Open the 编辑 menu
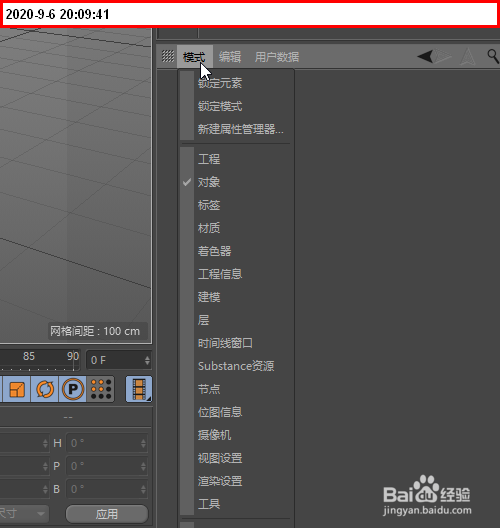Screen dimensions: 500x528 [230, 57]
